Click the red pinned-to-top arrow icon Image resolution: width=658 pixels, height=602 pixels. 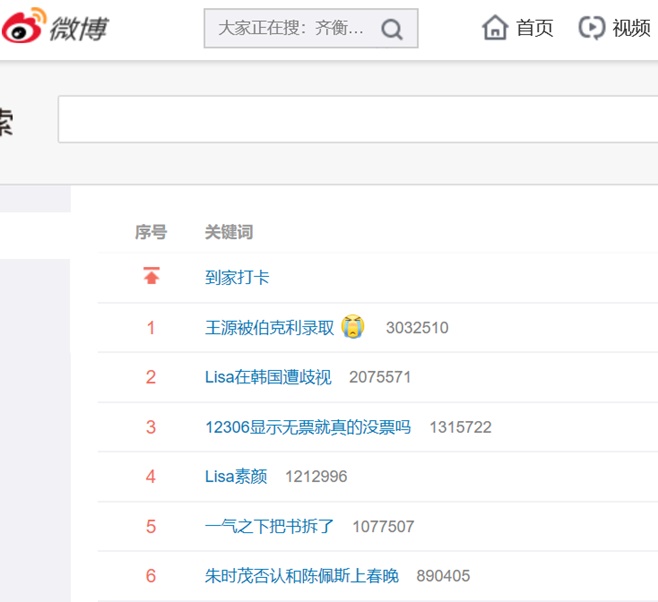point(151,277)
